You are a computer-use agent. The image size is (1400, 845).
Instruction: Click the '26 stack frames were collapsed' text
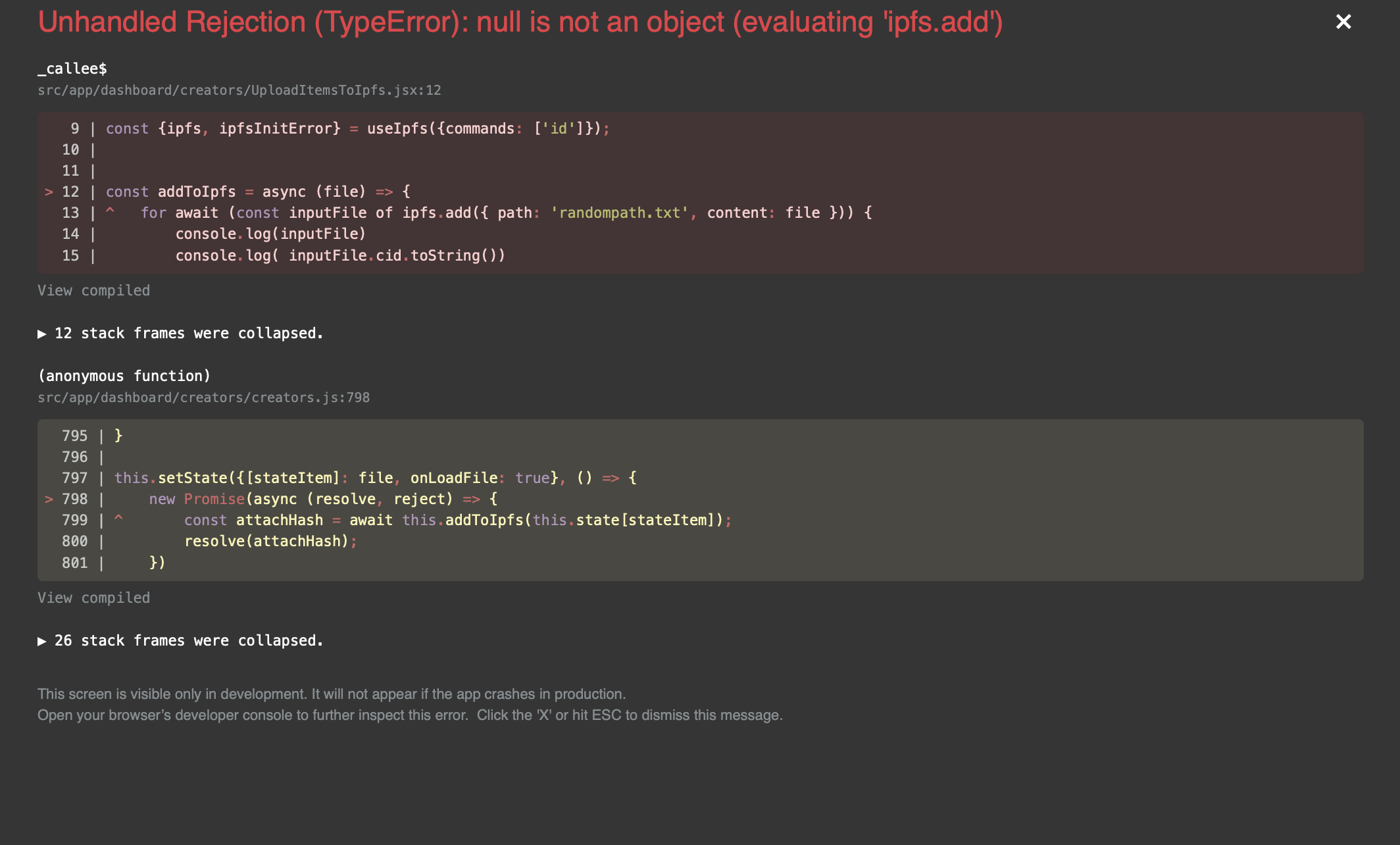[189, 641]
